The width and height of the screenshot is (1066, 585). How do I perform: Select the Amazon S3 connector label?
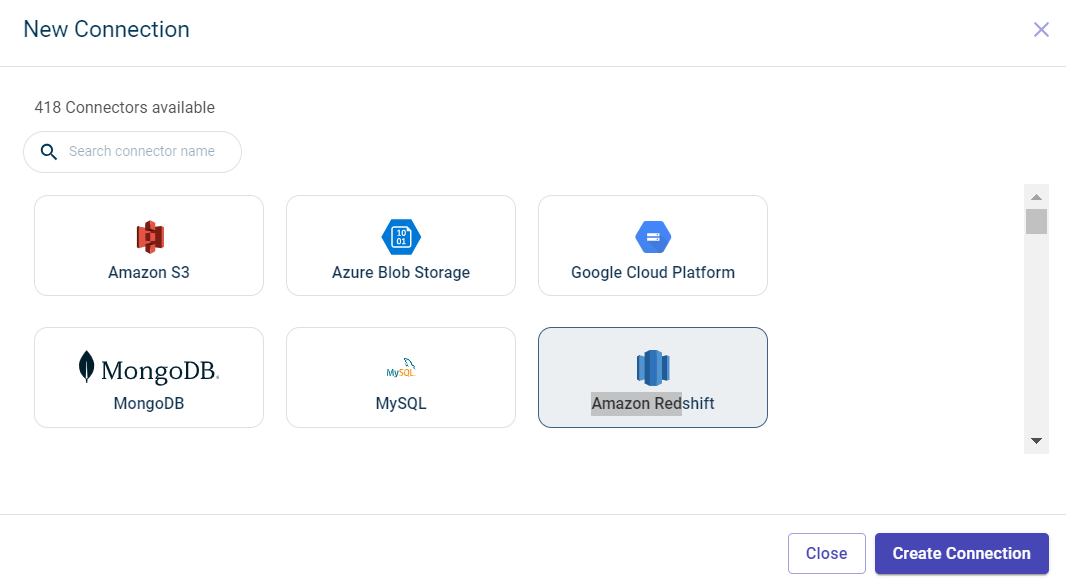click(x=149, y=272)
